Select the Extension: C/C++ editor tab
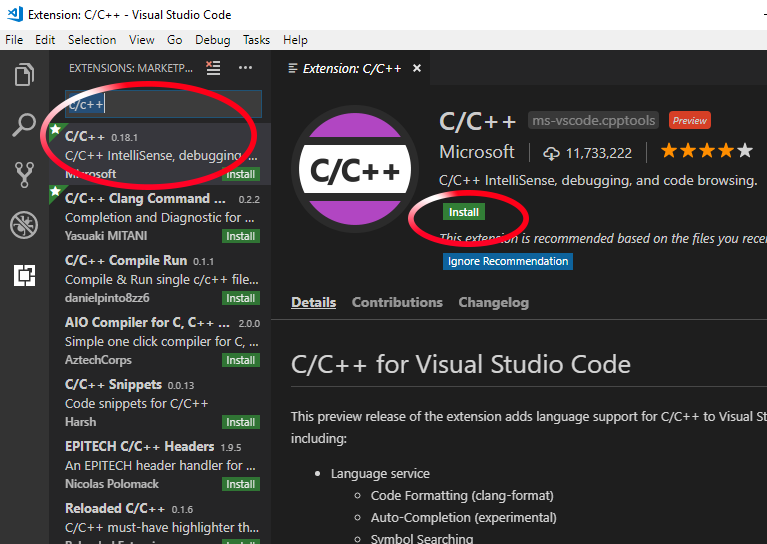The image size is (767, 544). [351, 68]
